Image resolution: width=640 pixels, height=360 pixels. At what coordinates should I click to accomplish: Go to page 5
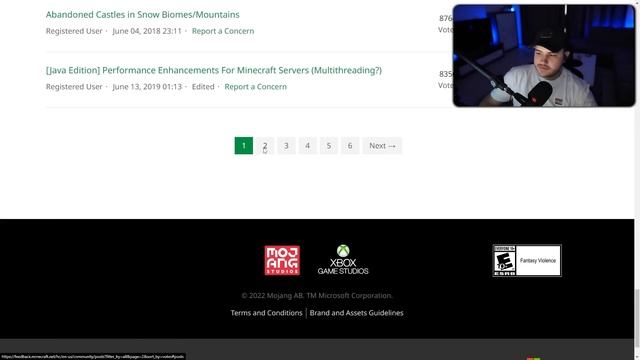point(329,146)
